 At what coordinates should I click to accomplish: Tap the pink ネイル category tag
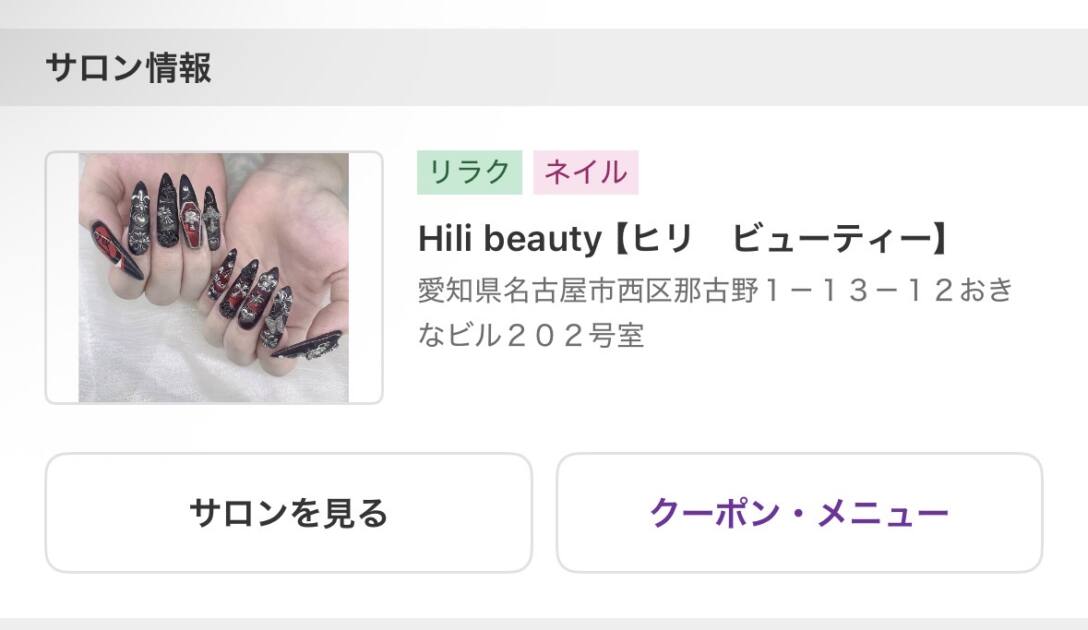585,172
